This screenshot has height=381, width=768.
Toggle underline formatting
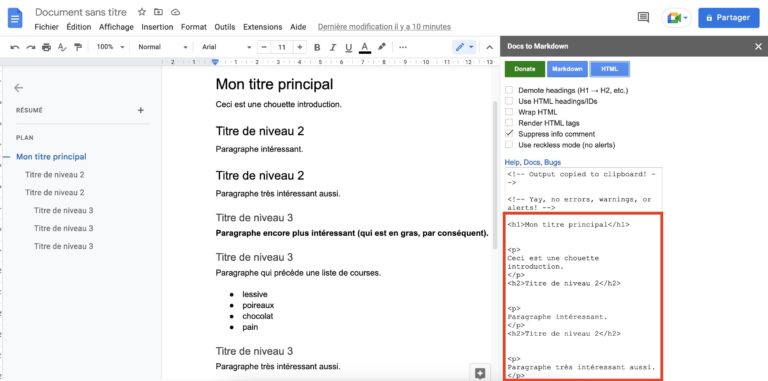point(348,47)
